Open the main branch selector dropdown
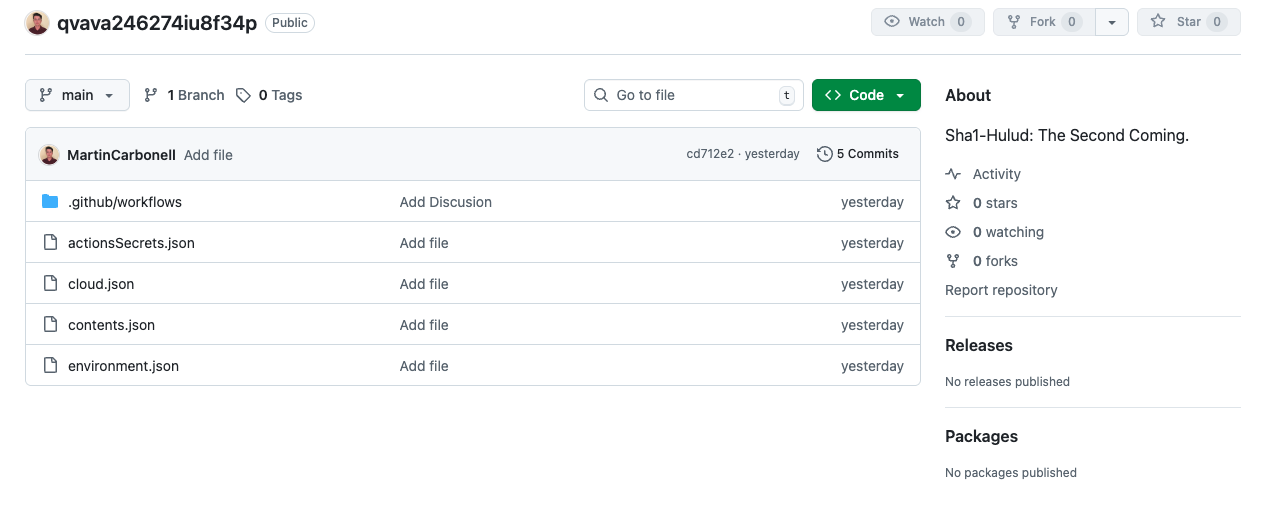 pos(77,95)
